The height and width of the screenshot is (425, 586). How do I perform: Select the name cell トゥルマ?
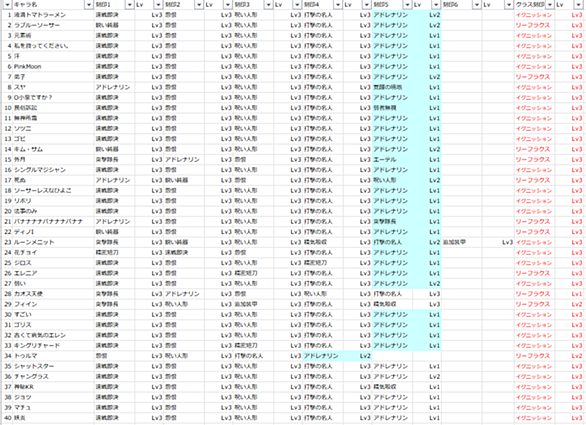(x=53, y=356)
